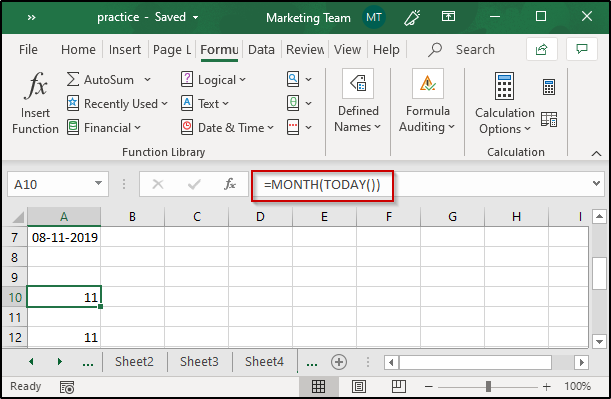Open Date & Time functions menu

[228, 128]
